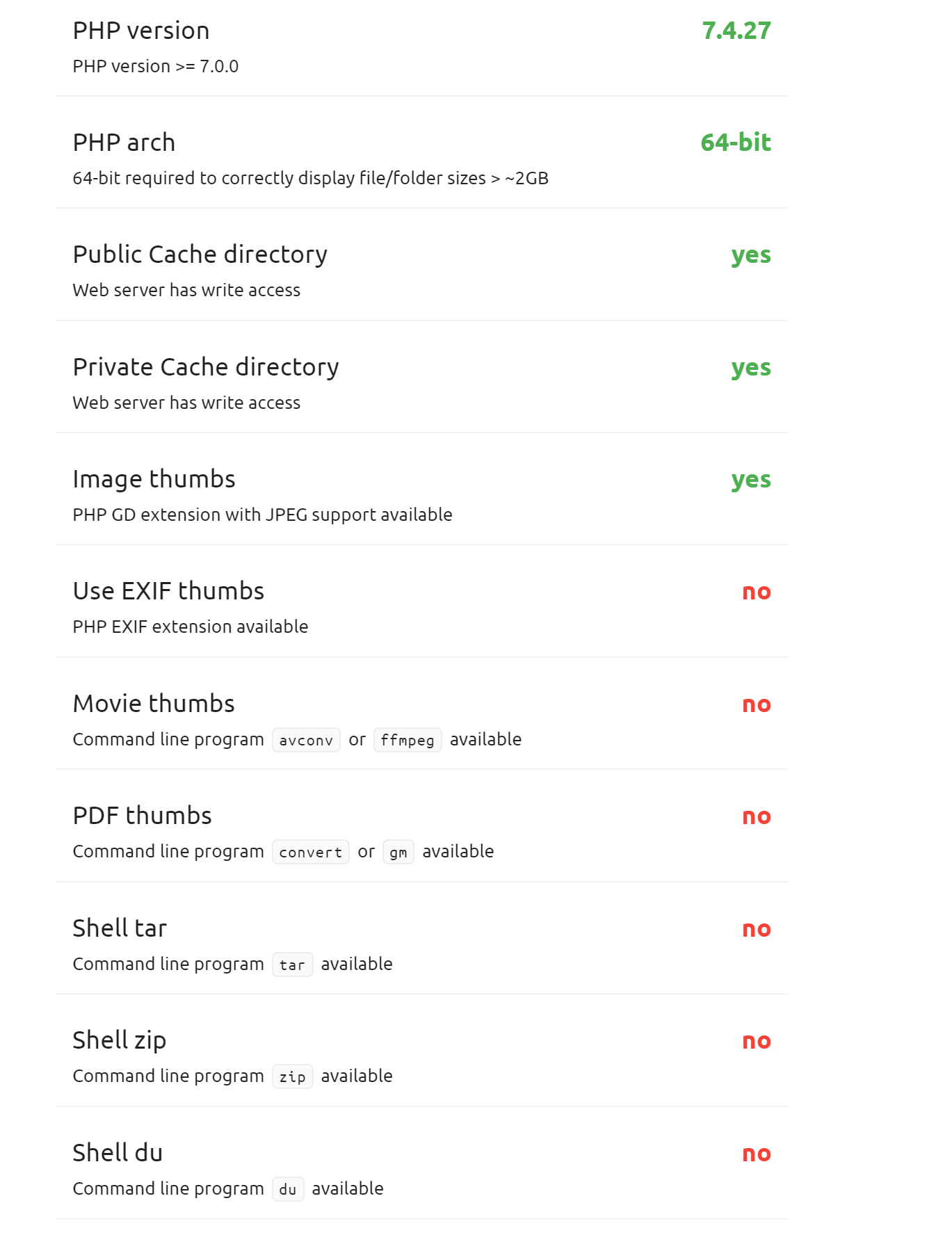Click the gm code label
The height and width of the screenshot is (1251, 952).
tap(398, 852)
